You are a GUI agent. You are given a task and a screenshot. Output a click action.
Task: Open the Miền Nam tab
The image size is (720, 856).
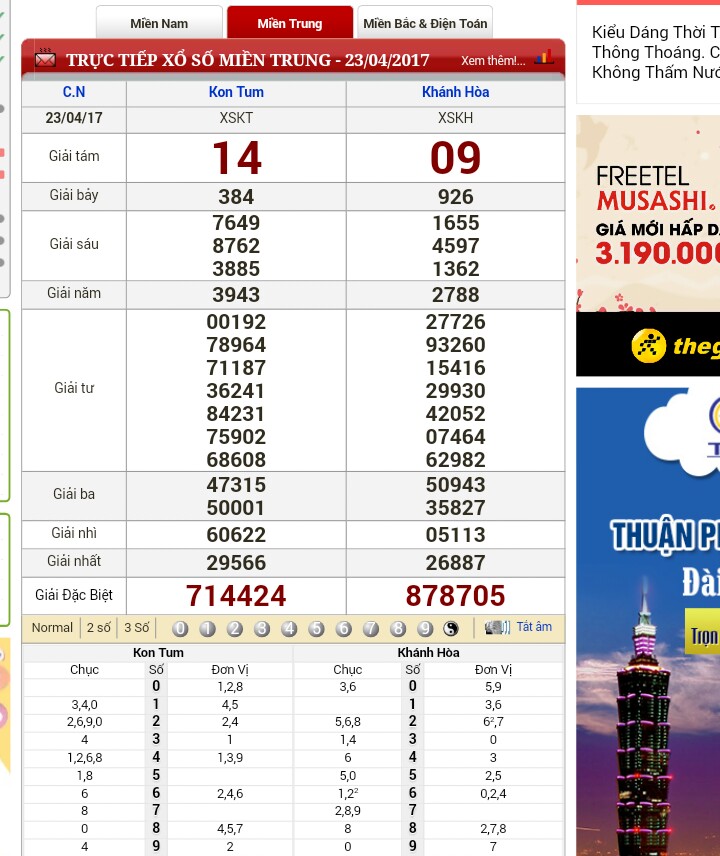tap(159, 23)
